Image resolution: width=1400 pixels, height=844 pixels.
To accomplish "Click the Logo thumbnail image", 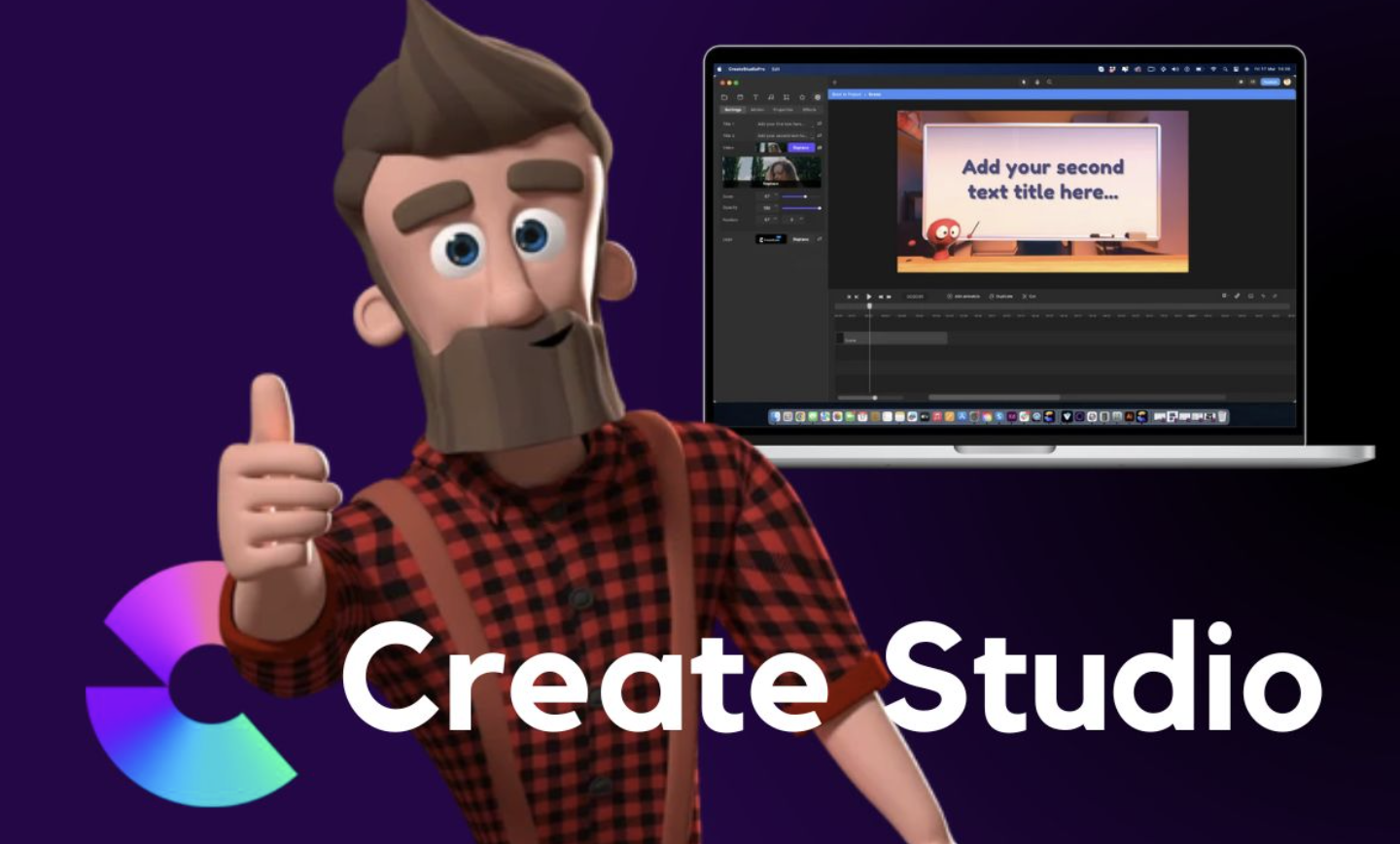I will (x=771, y=239).
